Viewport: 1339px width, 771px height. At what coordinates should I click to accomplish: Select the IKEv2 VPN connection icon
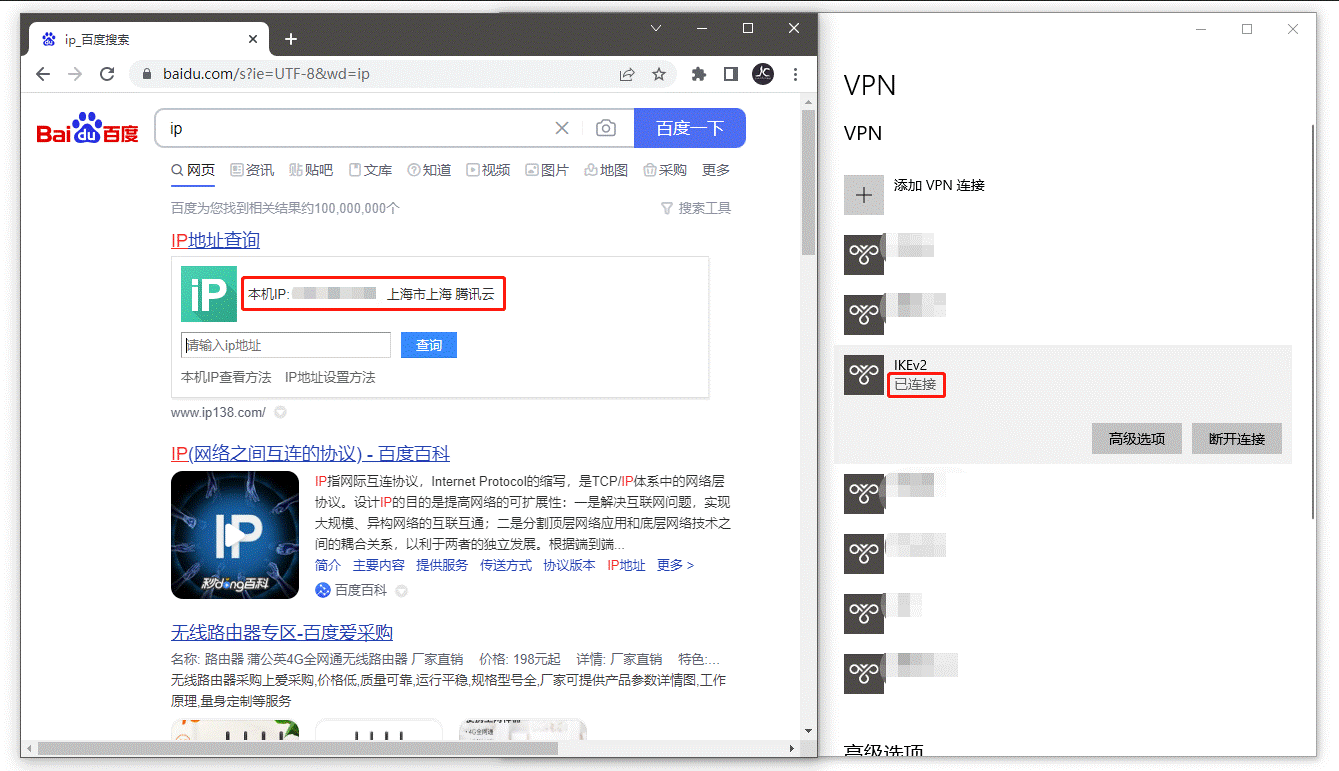(x=864, y=374)
